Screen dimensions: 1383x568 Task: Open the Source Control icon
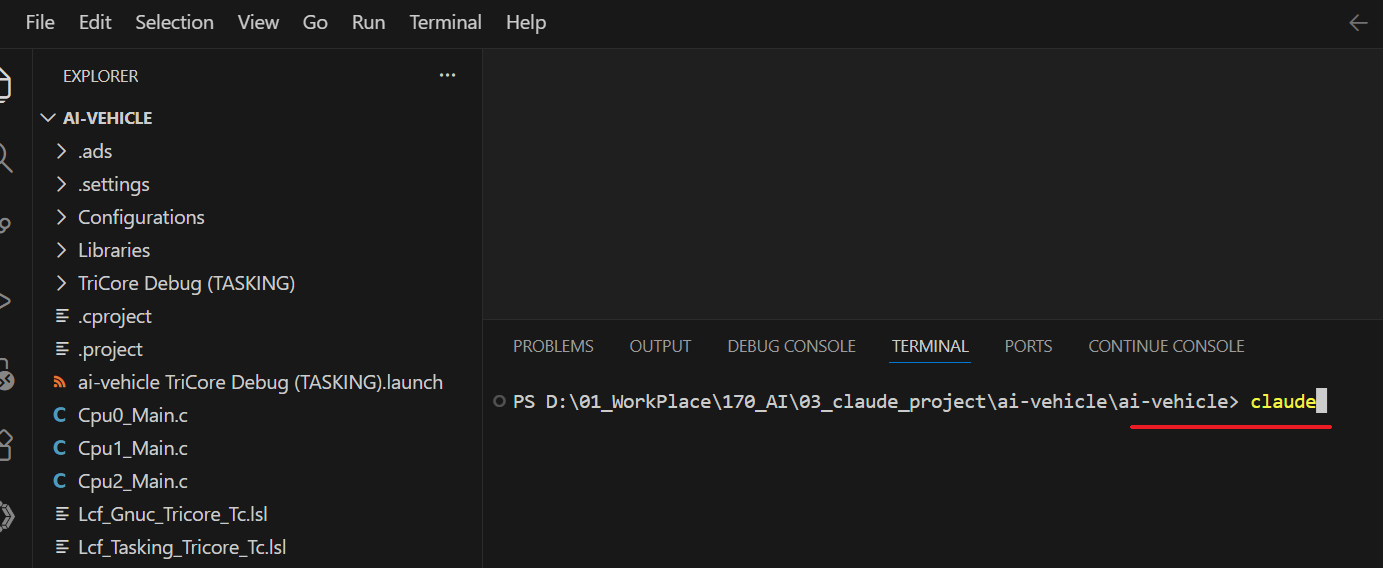(x=4, y=226)
